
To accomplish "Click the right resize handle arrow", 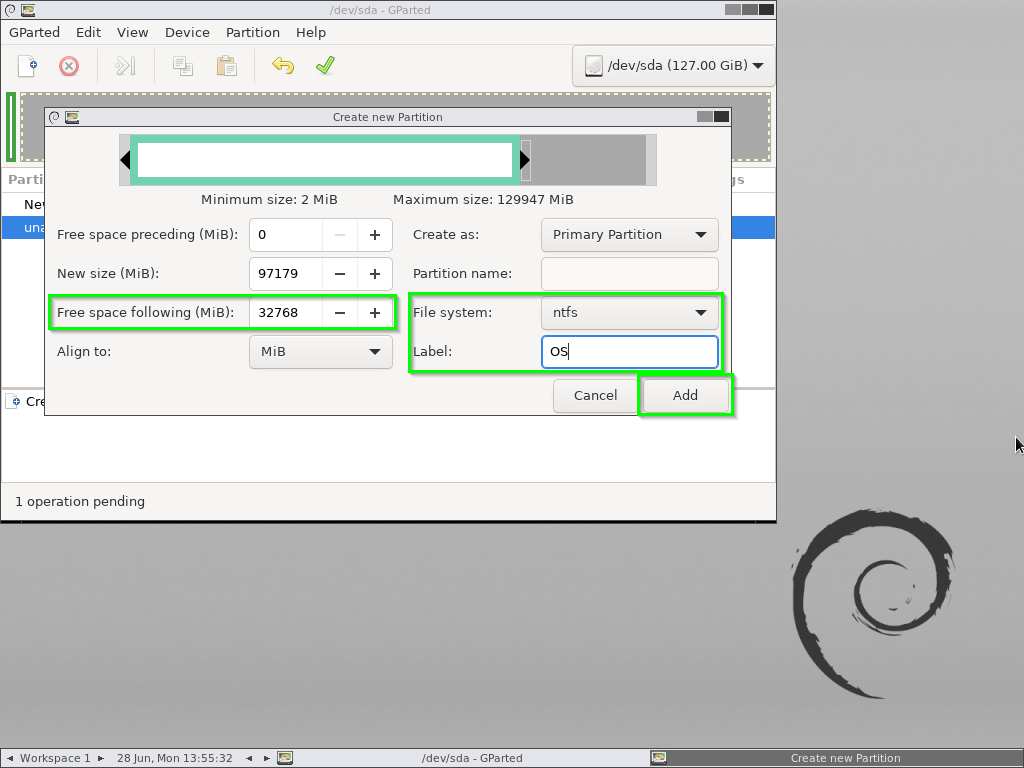I will [524, 160].
